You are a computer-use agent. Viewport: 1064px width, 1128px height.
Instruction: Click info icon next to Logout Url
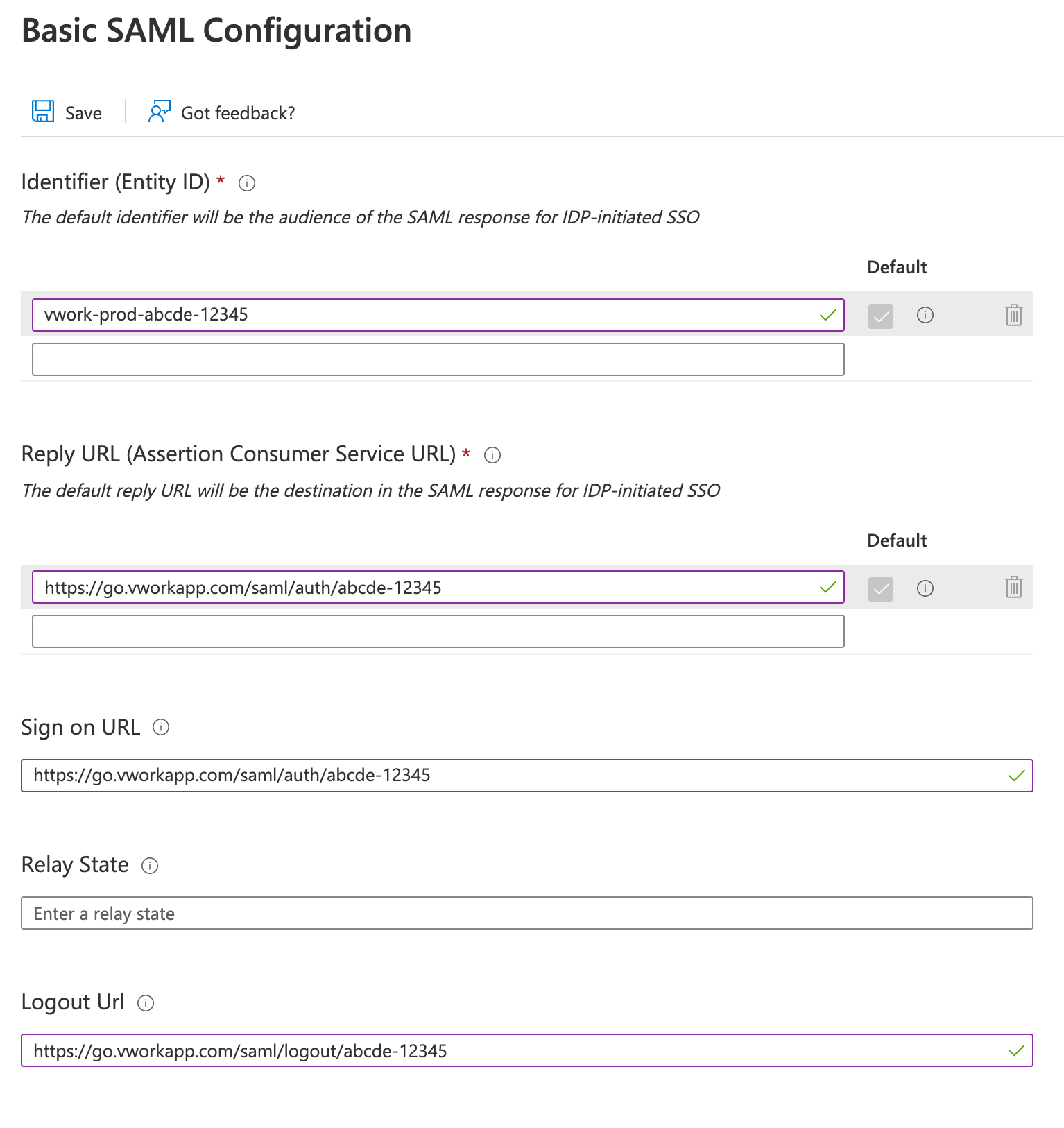(x=146, y=1003)
